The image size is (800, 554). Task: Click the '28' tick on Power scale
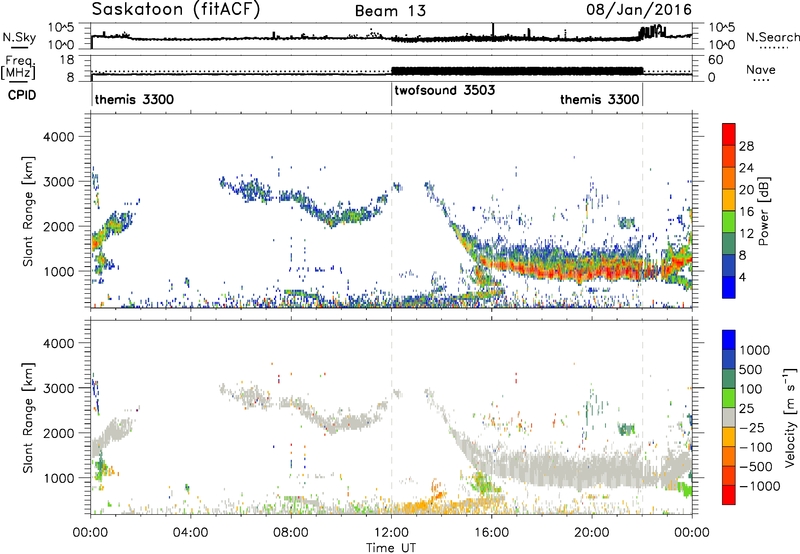point(746,146)
